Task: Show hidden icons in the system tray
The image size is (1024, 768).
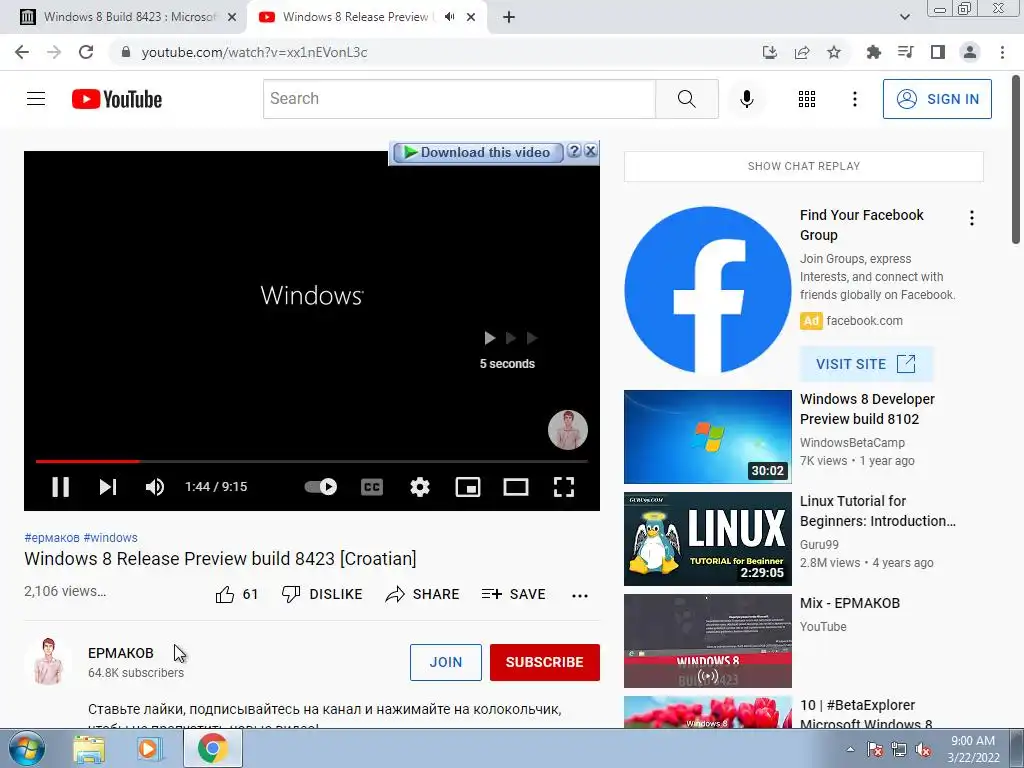Action: [850, 749]
